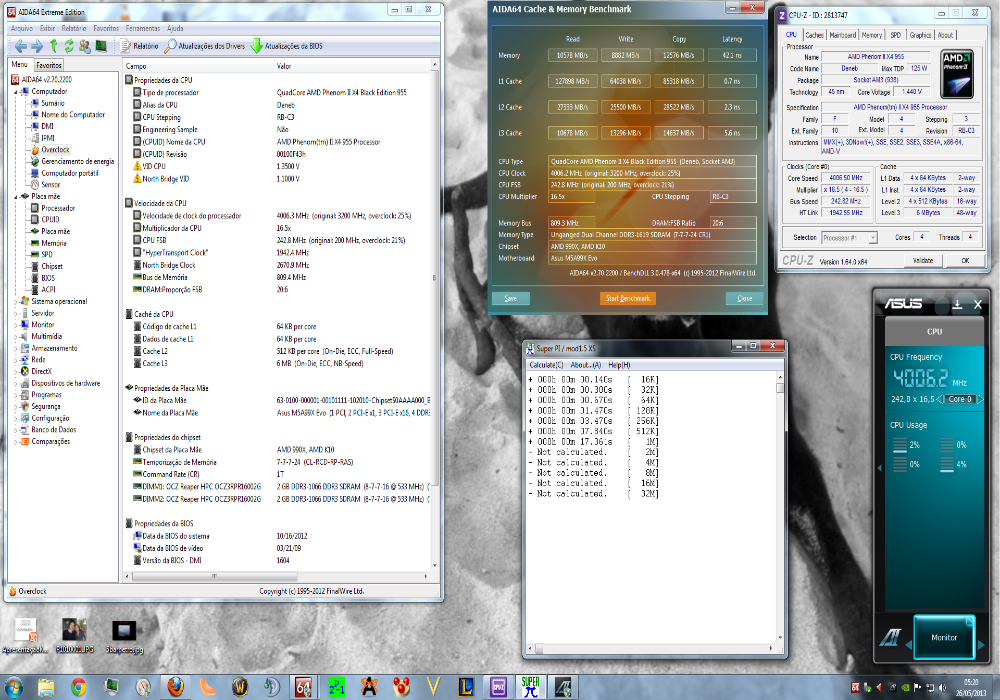The width and height of the screenshot is (1000, 700).
Task: Collapse the Placa mãe tree node
Action: point(16,196)
